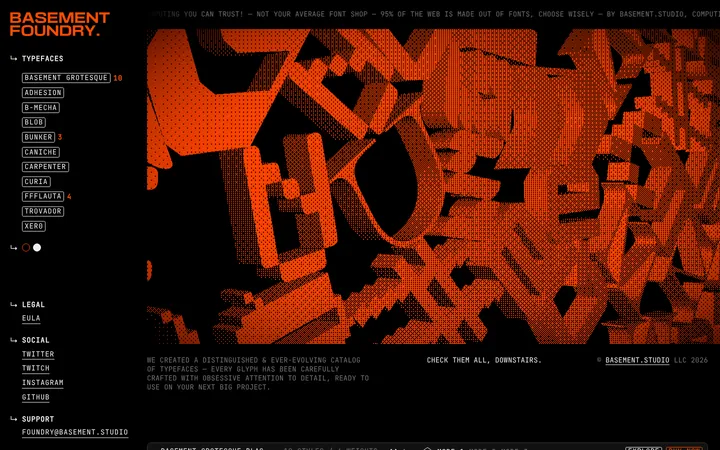Click the style count '10' beside Basement Grotesque
The height and width of the screenshot is (450, 720).
pyautogui.click(x=118, y=78)
